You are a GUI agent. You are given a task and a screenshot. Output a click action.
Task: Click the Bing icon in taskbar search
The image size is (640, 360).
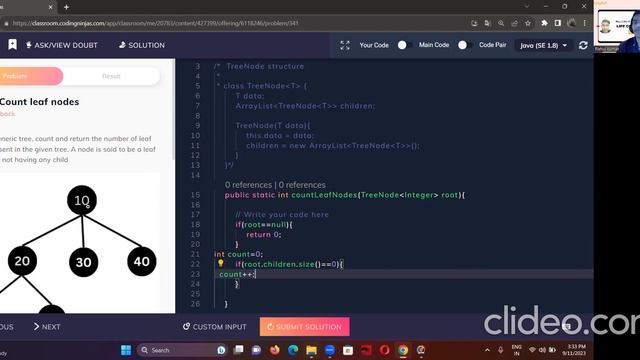click(x=221, y=350)
